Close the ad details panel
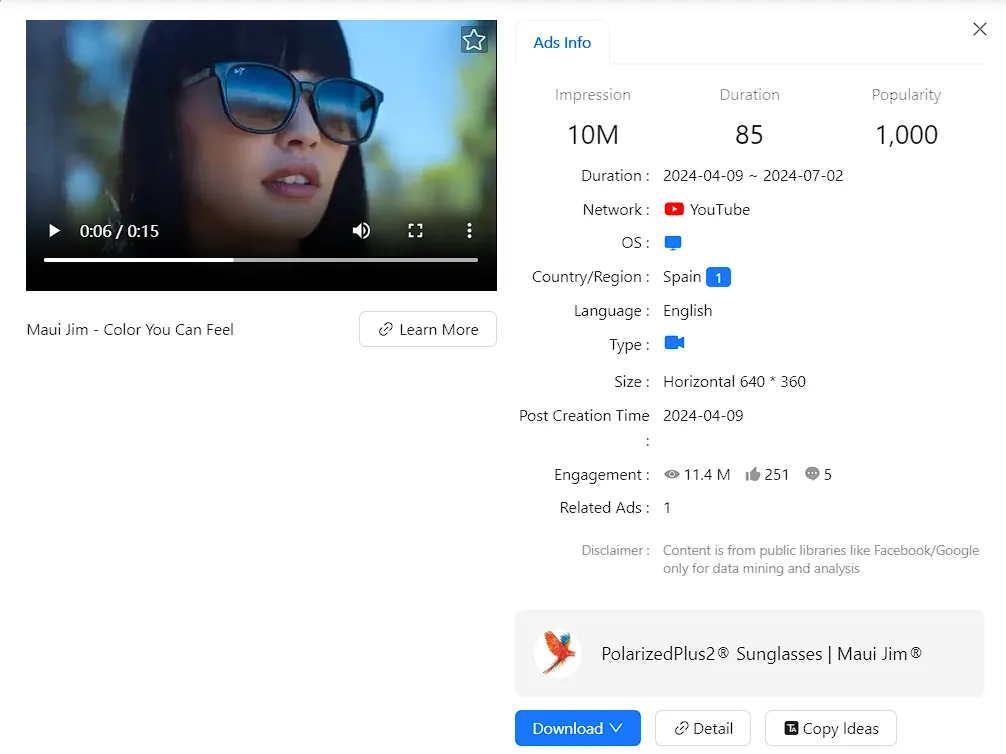This screenshot has height=754, width=1006. 980,29
